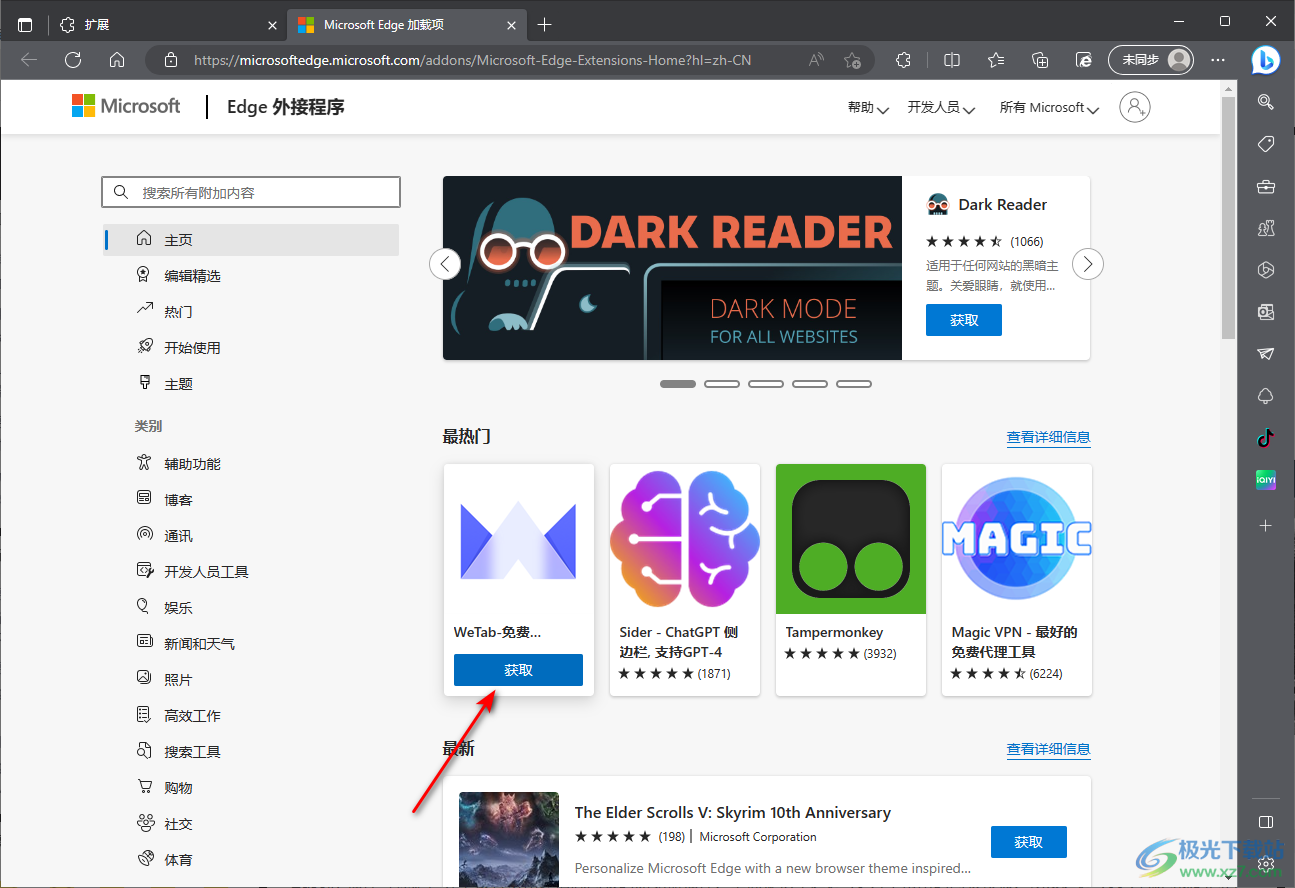Click the Dark Reader banner image
Viewport: 1295px width, 888px height.
tap(673, 268)
